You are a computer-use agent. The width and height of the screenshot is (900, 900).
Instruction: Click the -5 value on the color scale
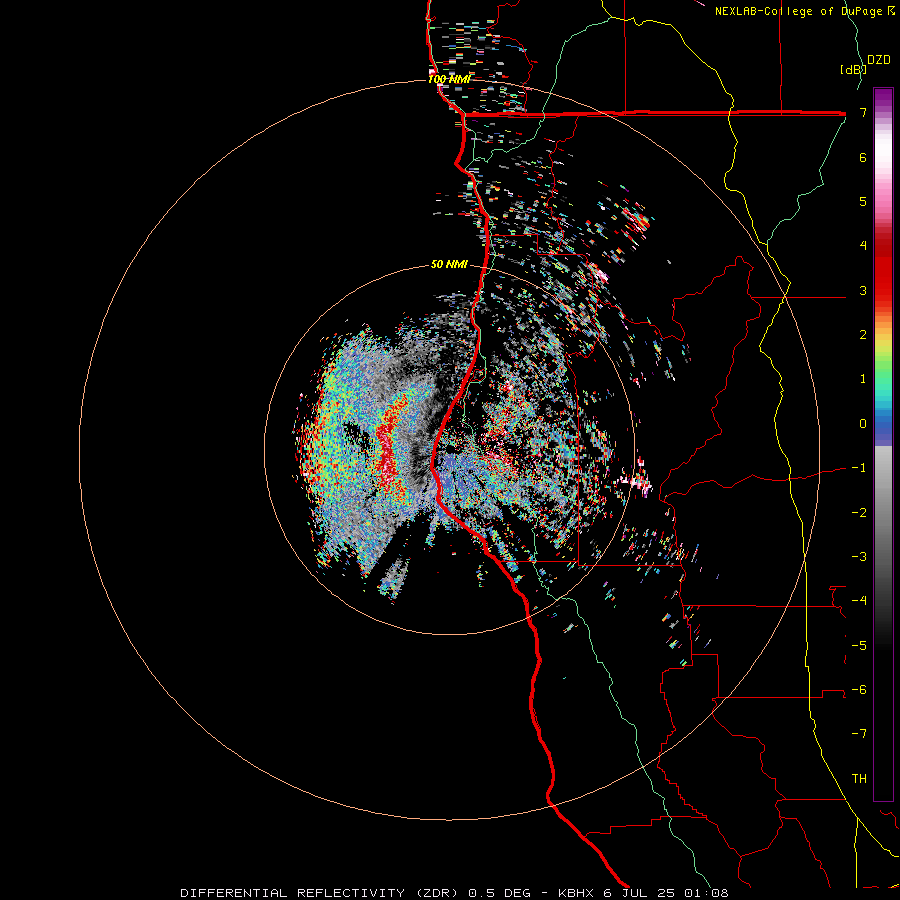coord(859,645)
